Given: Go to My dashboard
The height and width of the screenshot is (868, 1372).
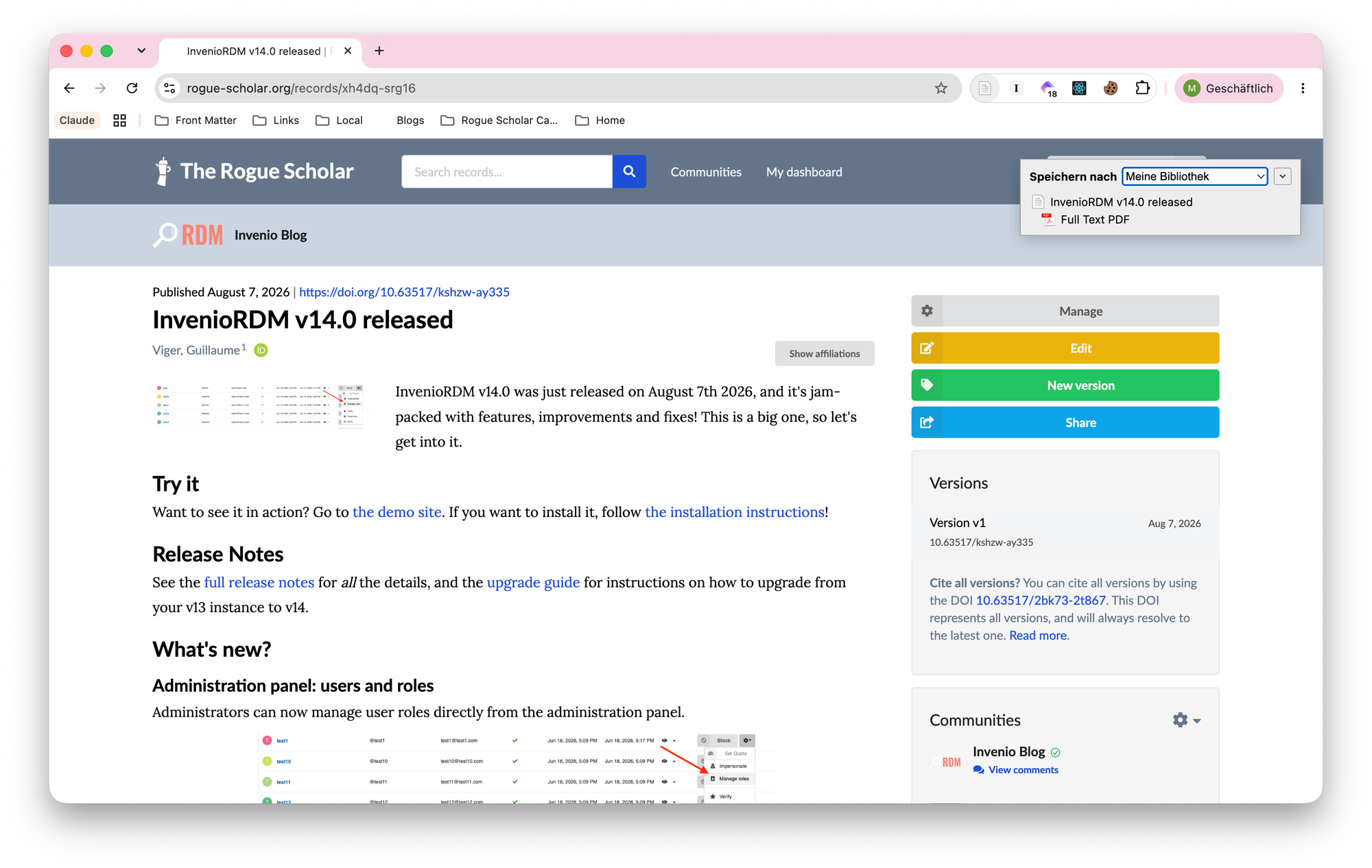Looking at the screenshot, I should pyautogui.click(x=804, y=172).
